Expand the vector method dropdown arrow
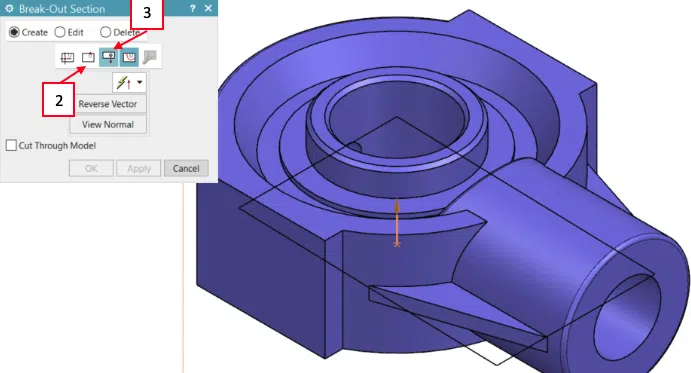Screen dimensions: 691x373 [x=140, y=82]
